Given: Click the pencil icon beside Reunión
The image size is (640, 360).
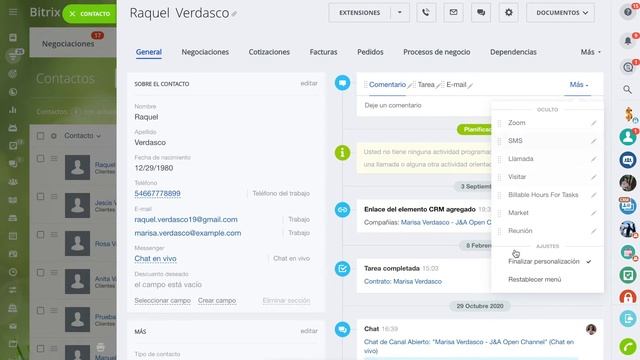Looking at the screenshot, I should pyautogui.click(x=593, y=231).
